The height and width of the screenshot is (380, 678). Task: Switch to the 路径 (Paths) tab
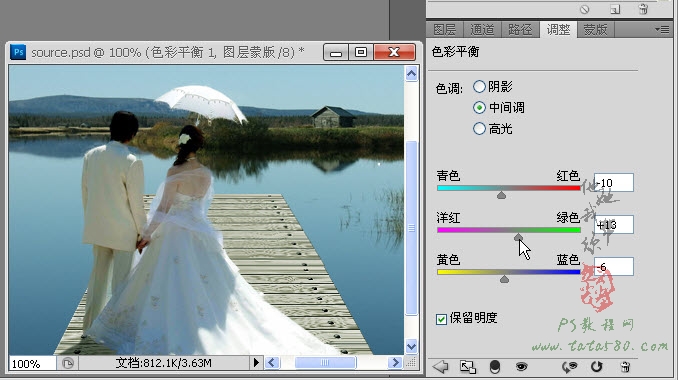(520, 29)
